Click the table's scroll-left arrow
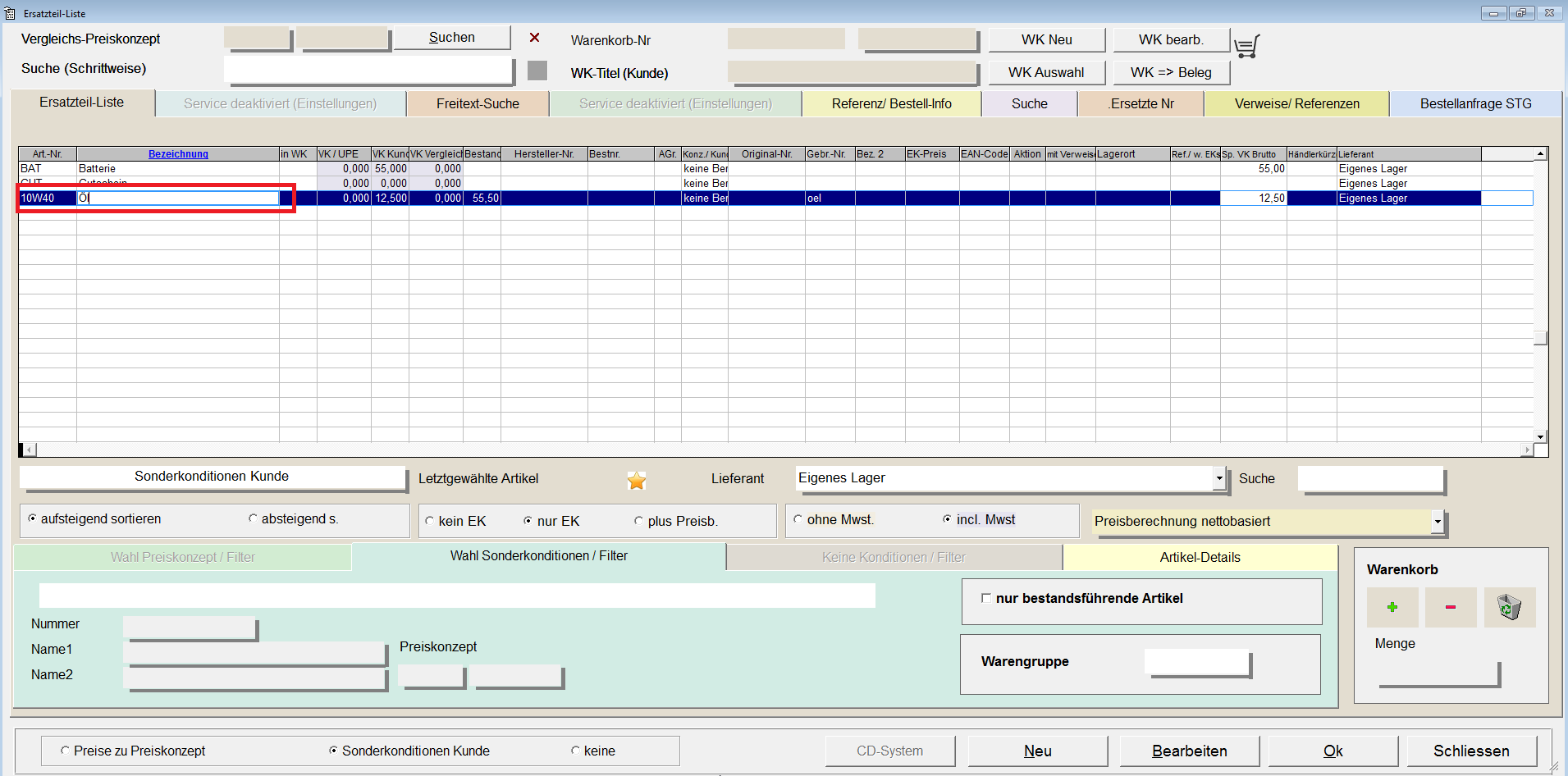This screenshot has height=776, width=1568. click(30, 450)
